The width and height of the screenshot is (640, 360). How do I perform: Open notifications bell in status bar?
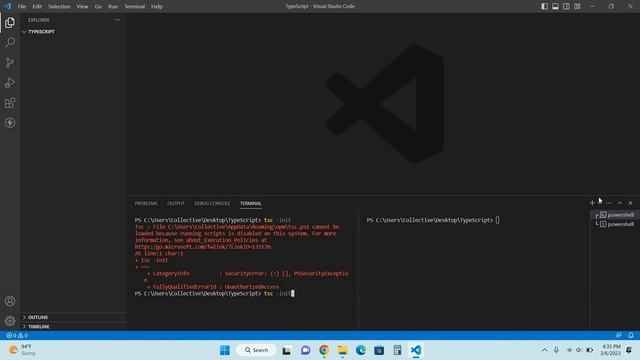pyautogui.click(x=631, y=335)
